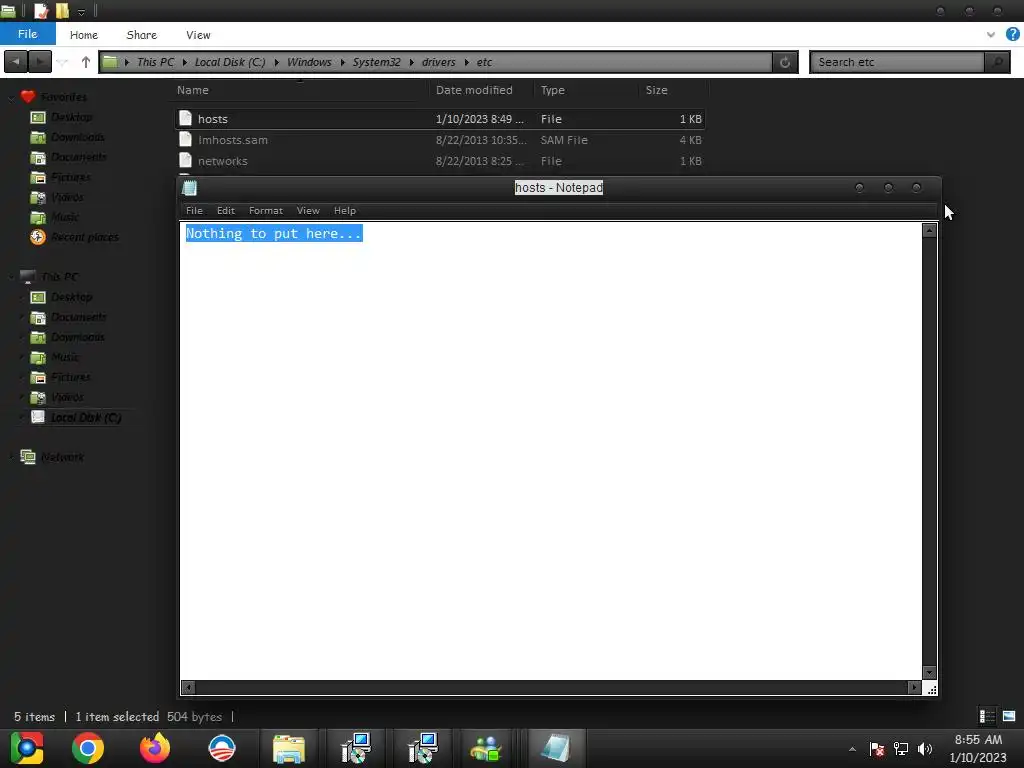Screen dimensions: 1024x768
Task: Open Videos under Favorites
Action: [x=67, y=197]
